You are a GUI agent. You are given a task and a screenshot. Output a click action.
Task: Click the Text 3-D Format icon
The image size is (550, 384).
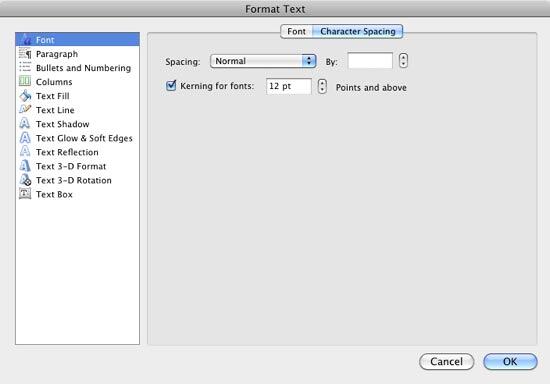[x=25, y=166]
